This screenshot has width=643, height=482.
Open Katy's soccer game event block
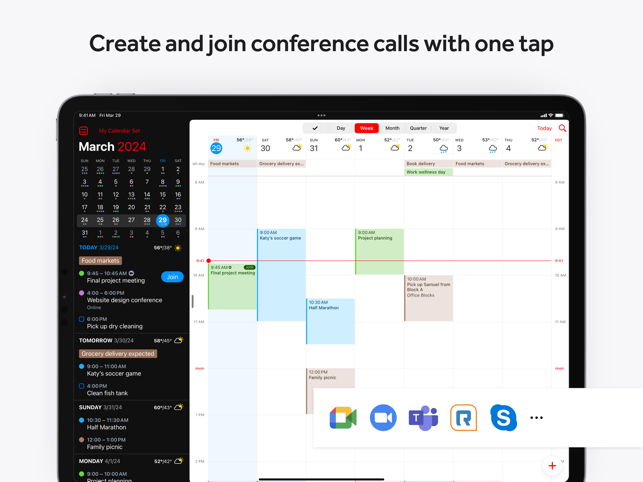[x=281, y=274]
